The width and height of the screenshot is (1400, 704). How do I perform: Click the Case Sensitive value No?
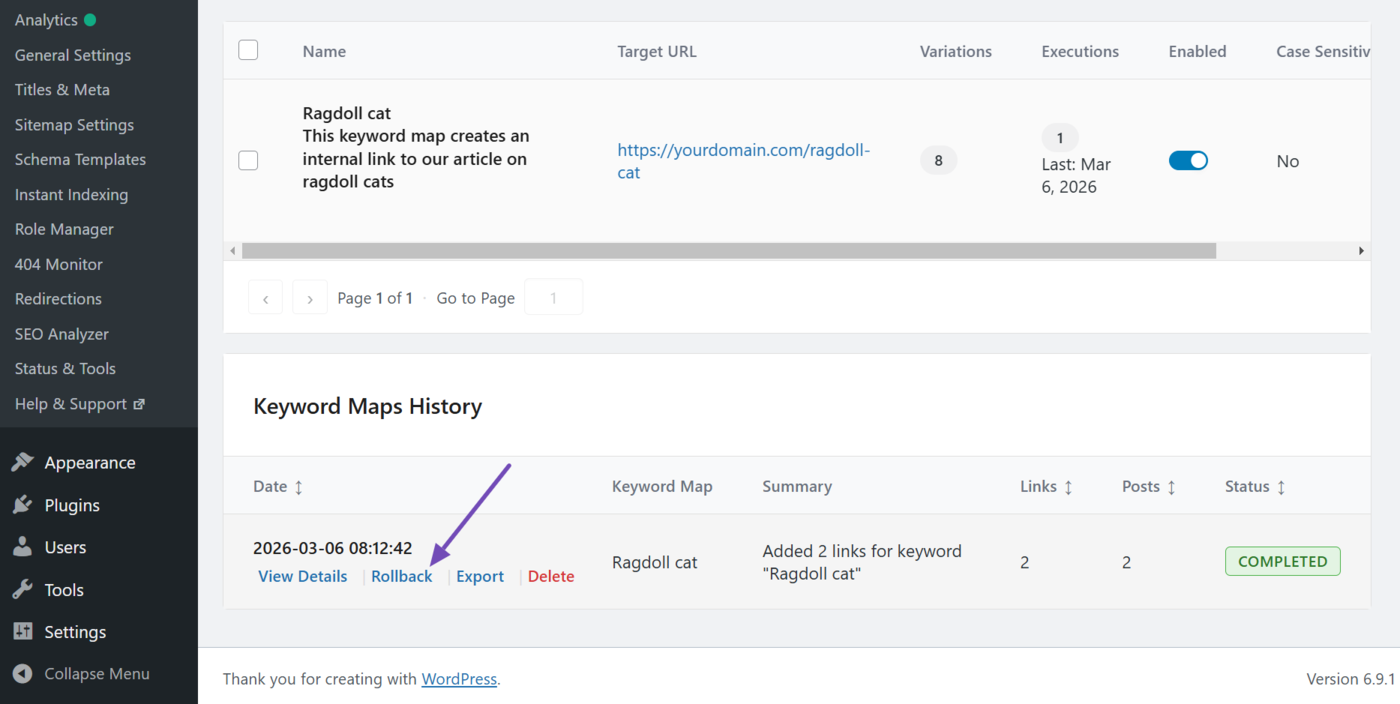1288,161
